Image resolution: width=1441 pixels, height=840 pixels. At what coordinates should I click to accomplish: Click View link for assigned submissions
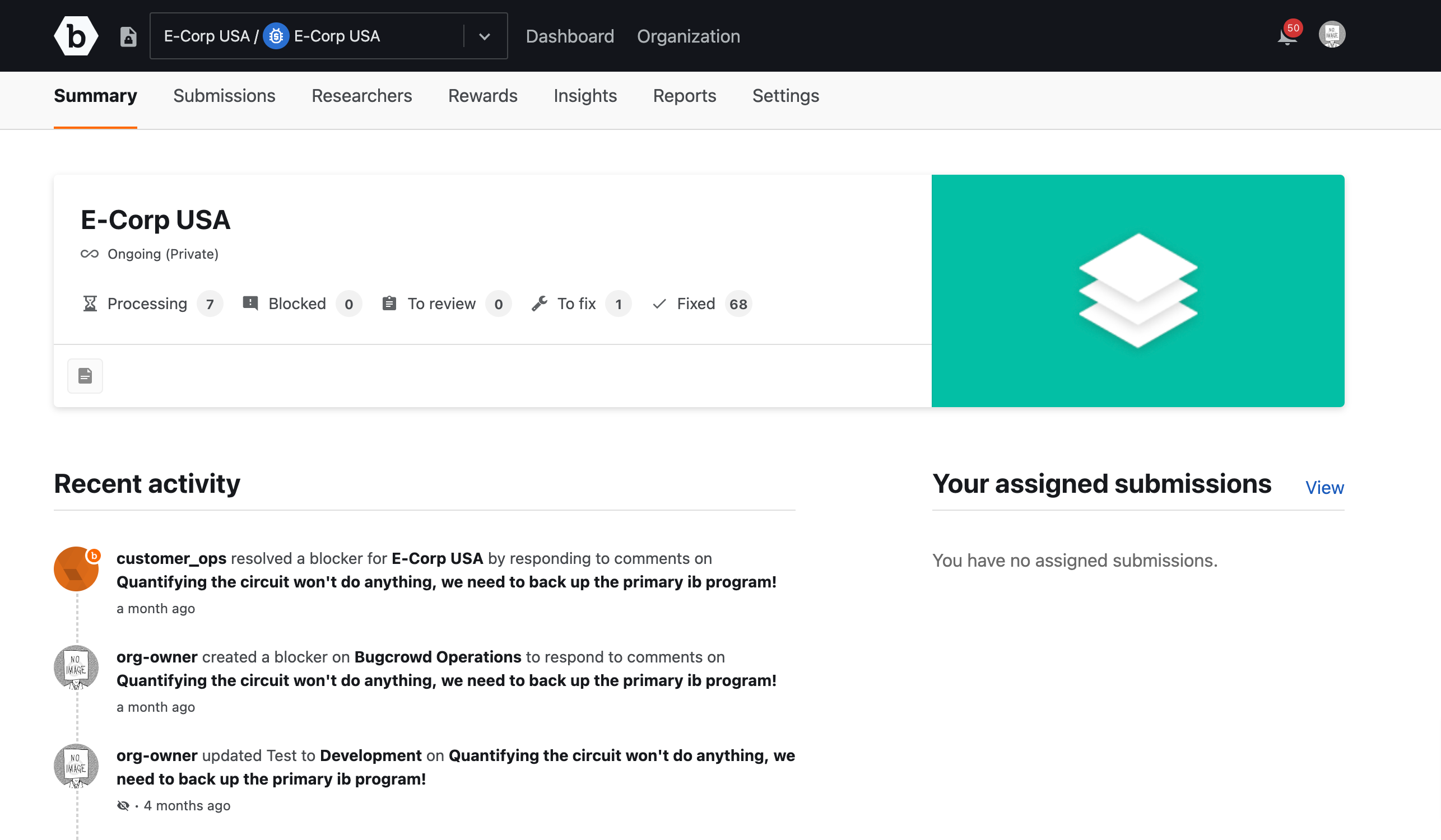1324,487
